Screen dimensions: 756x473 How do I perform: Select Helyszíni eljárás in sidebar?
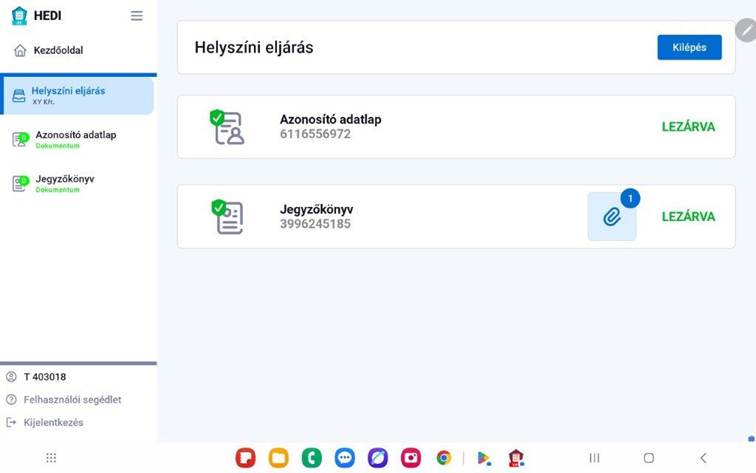pos(68,95)
